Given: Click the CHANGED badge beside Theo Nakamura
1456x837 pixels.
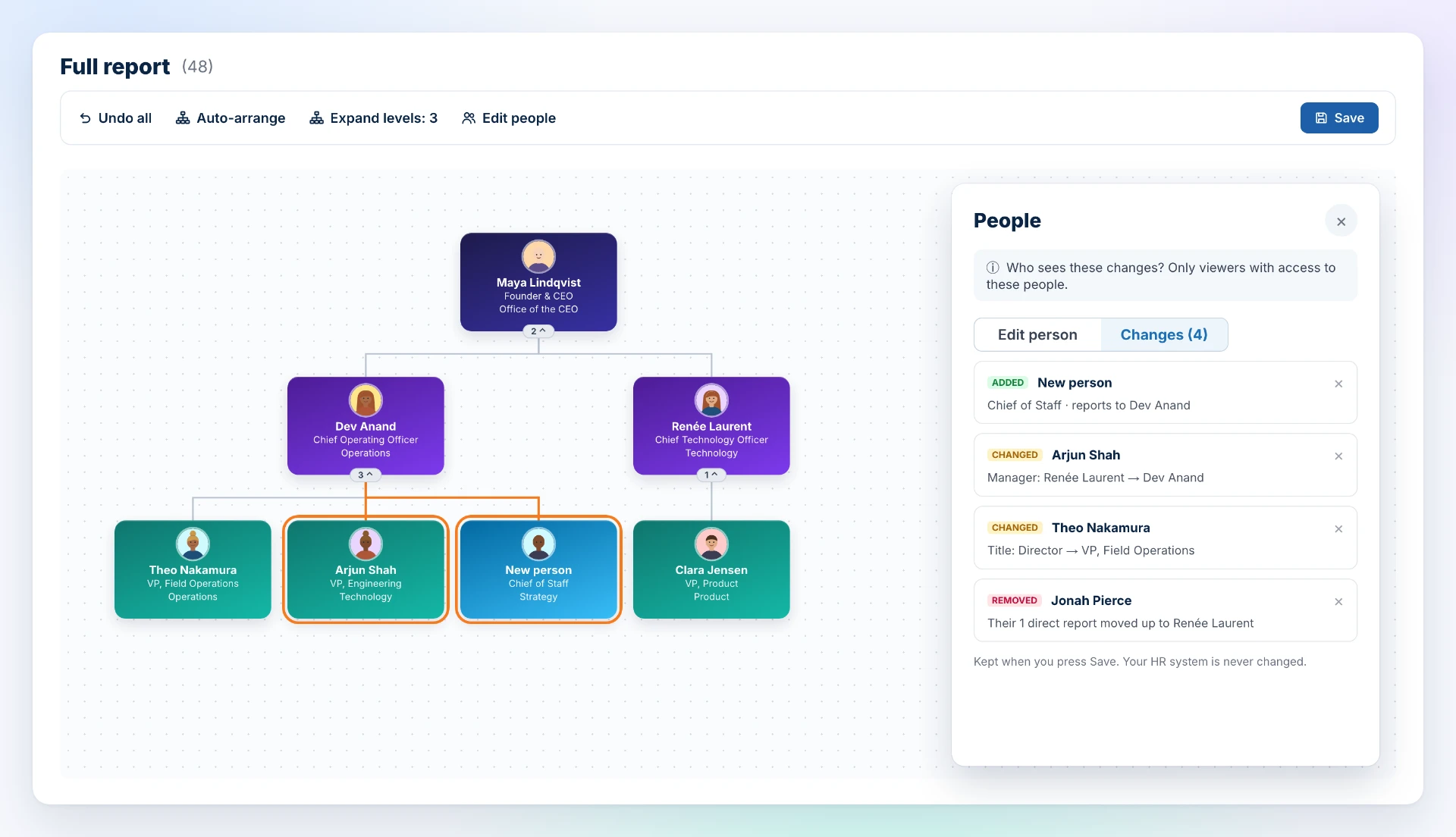Looking at the screenshot, I should 1015,528.
